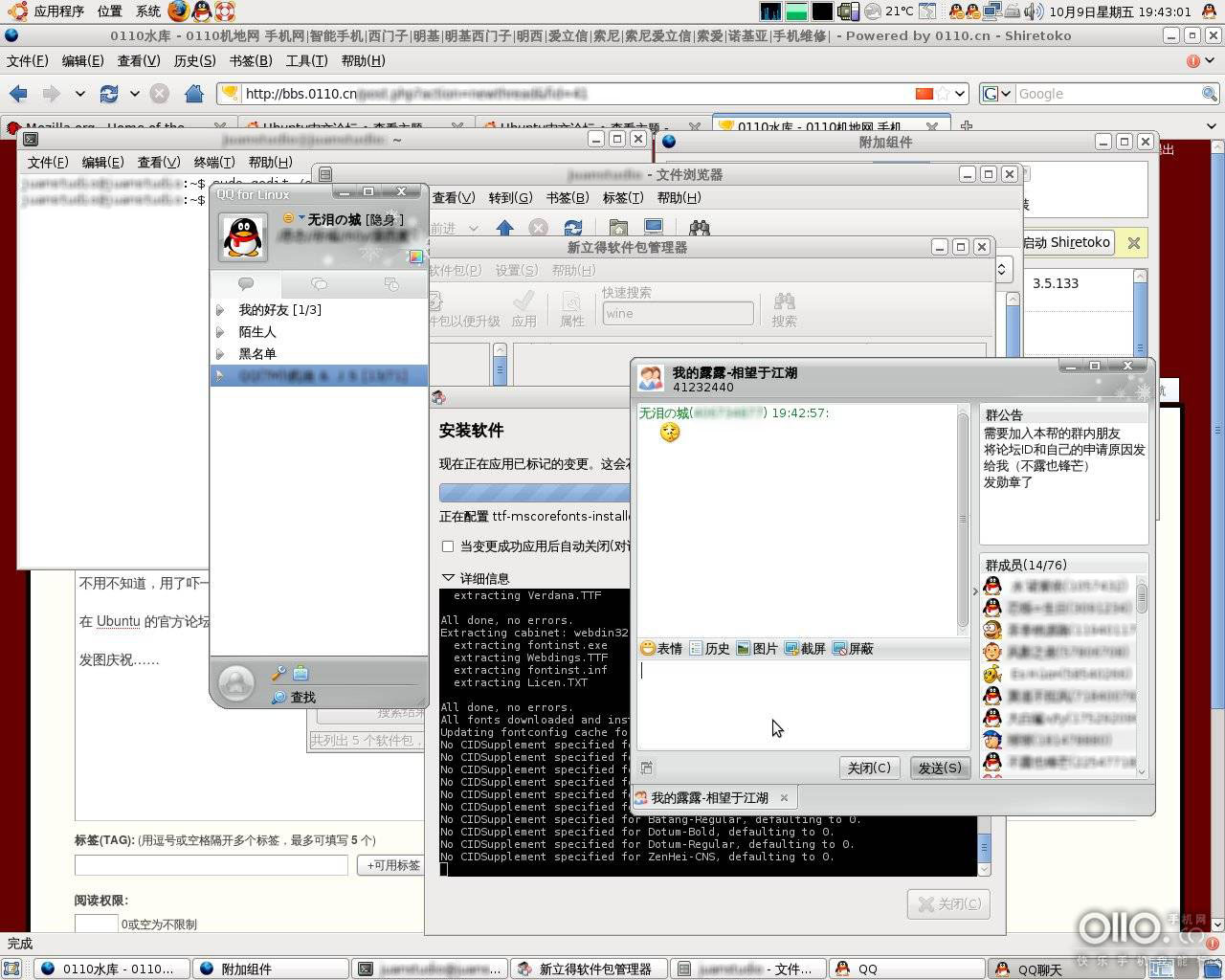Click file browser Computer icon
This screenshot has height=980, width=1225.
[654, 228]
